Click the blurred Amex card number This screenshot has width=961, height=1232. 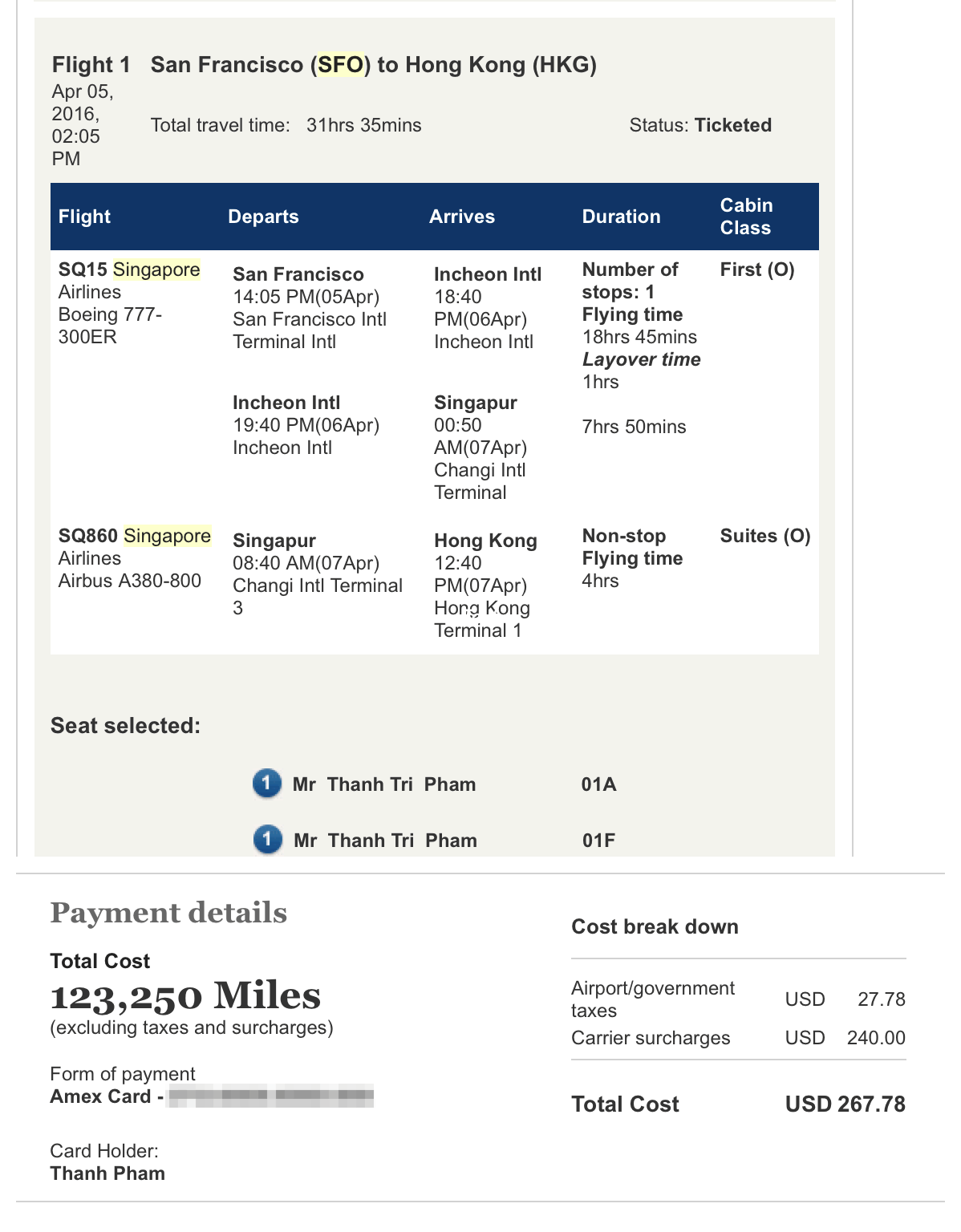[271, 1096]
